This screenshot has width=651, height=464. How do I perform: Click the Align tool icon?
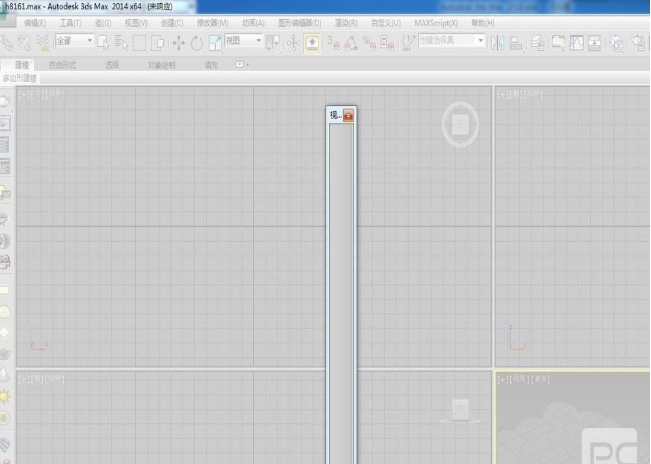click(x=515, y=42)
